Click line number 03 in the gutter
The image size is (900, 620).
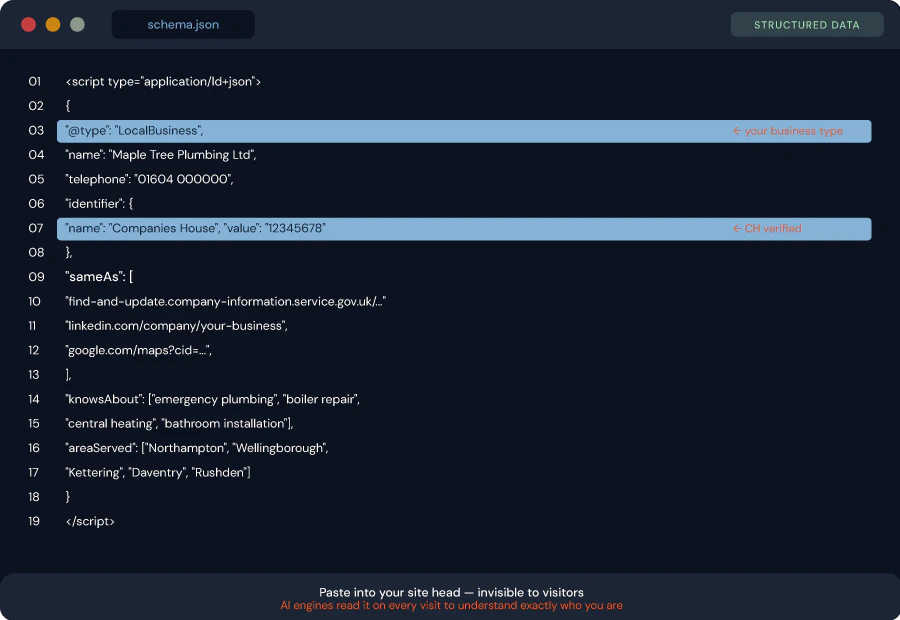[x=36, y=131]
